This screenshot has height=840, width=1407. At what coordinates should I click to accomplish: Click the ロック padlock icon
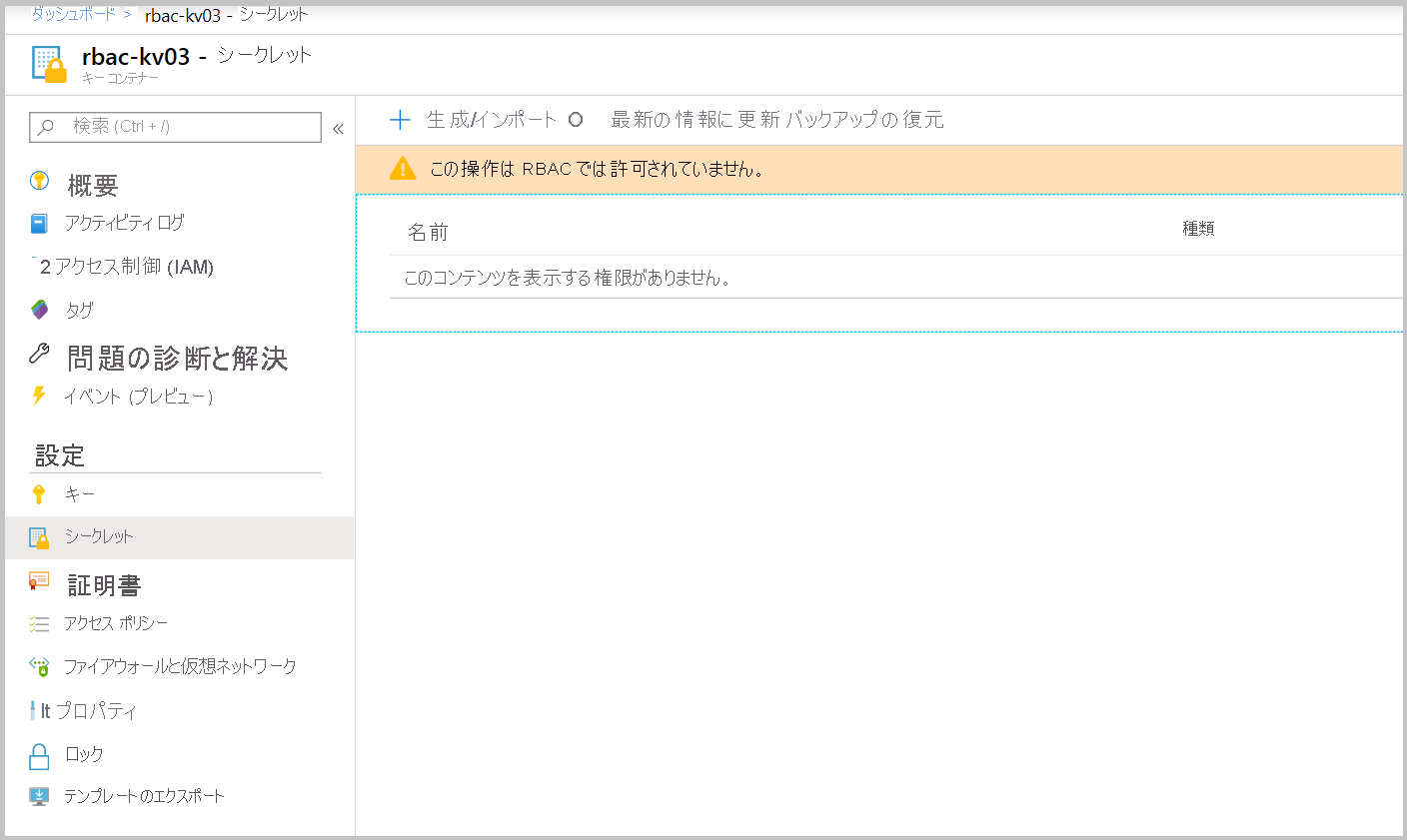point(39,756)
